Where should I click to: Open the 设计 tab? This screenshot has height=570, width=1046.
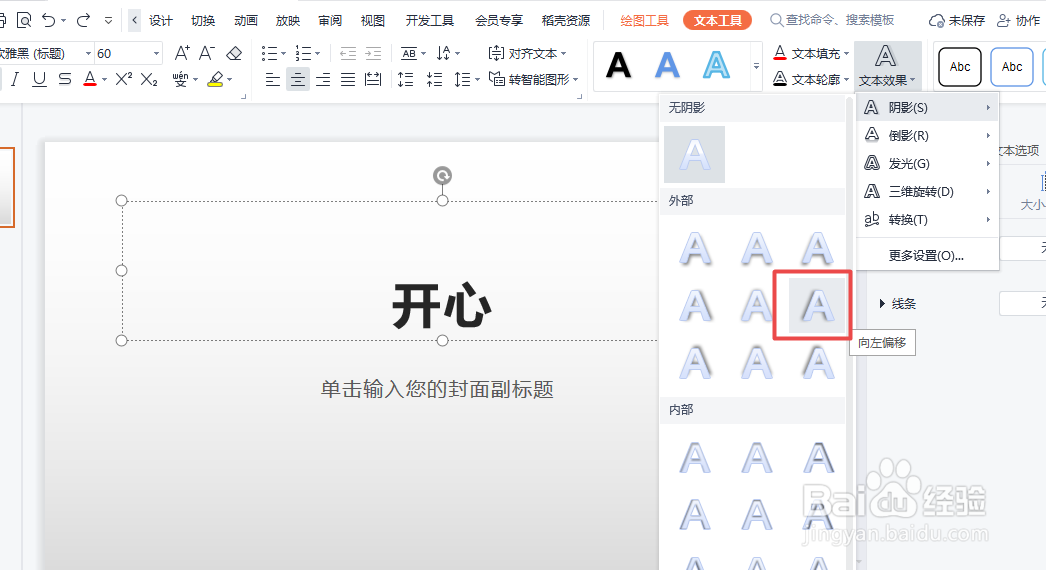pos(161,21)
